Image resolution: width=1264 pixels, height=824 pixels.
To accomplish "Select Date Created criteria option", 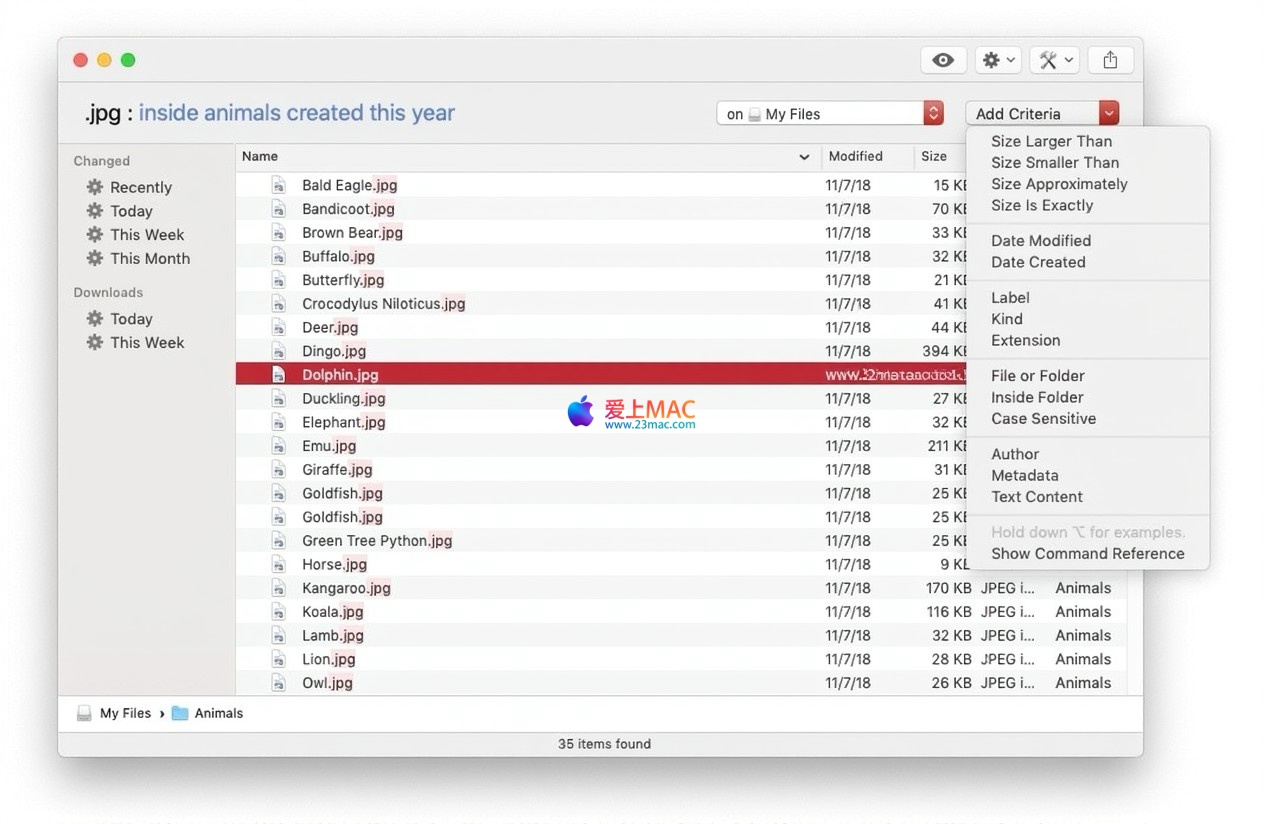I will coord(1038,262).
